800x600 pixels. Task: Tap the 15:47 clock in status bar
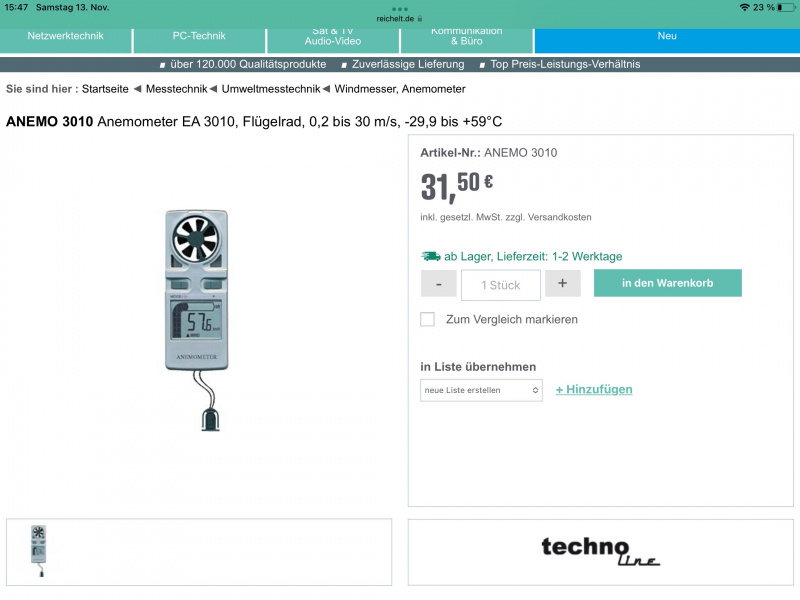pos(16,7)
